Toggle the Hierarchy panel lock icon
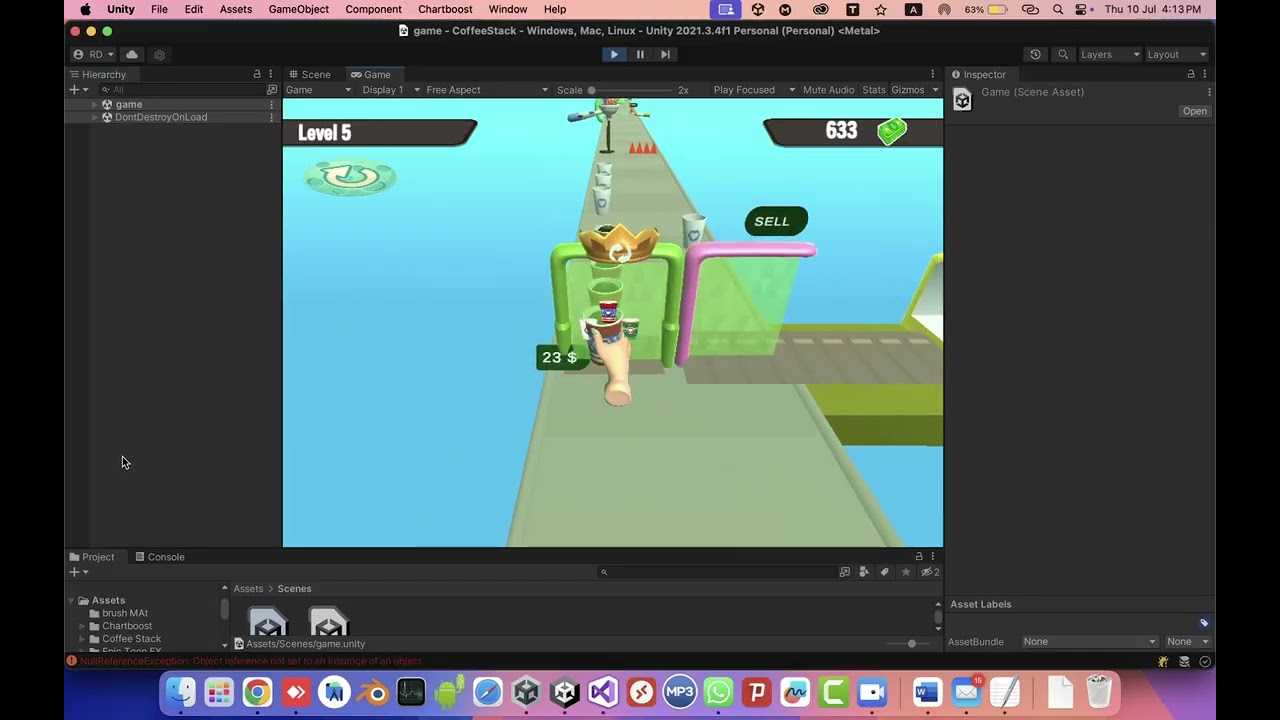This screenshot has width=1280, height=720. tap(257, 74)
